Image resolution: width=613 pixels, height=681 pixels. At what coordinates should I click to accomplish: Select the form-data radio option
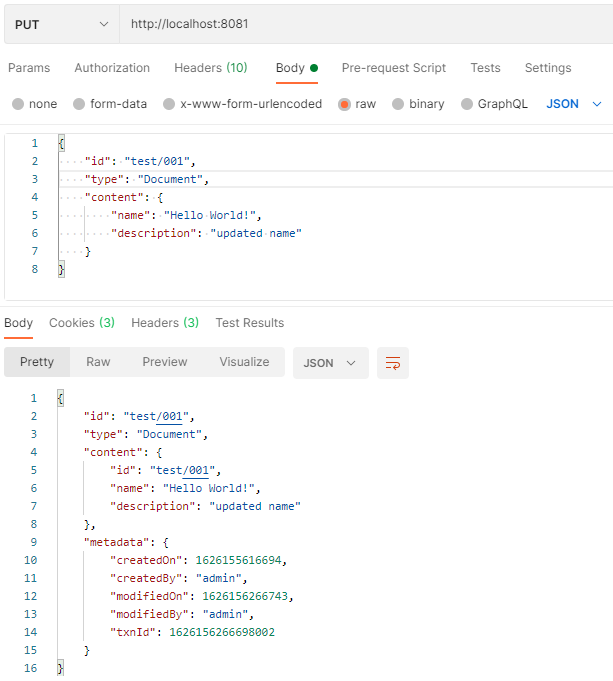coord(79,104)
